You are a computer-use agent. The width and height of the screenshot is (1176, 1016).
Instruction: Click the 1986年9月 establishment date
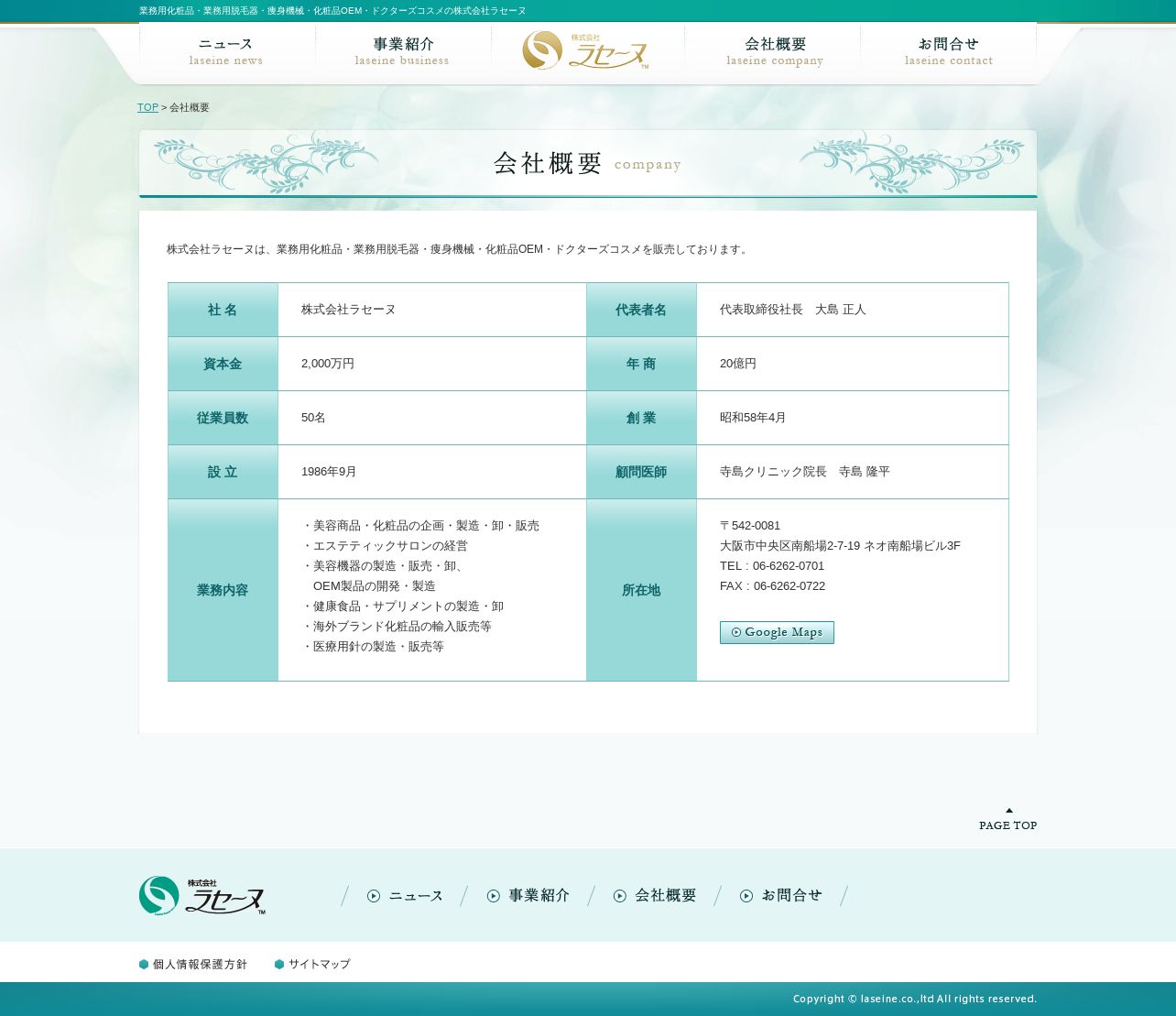(x=329, y=472)
